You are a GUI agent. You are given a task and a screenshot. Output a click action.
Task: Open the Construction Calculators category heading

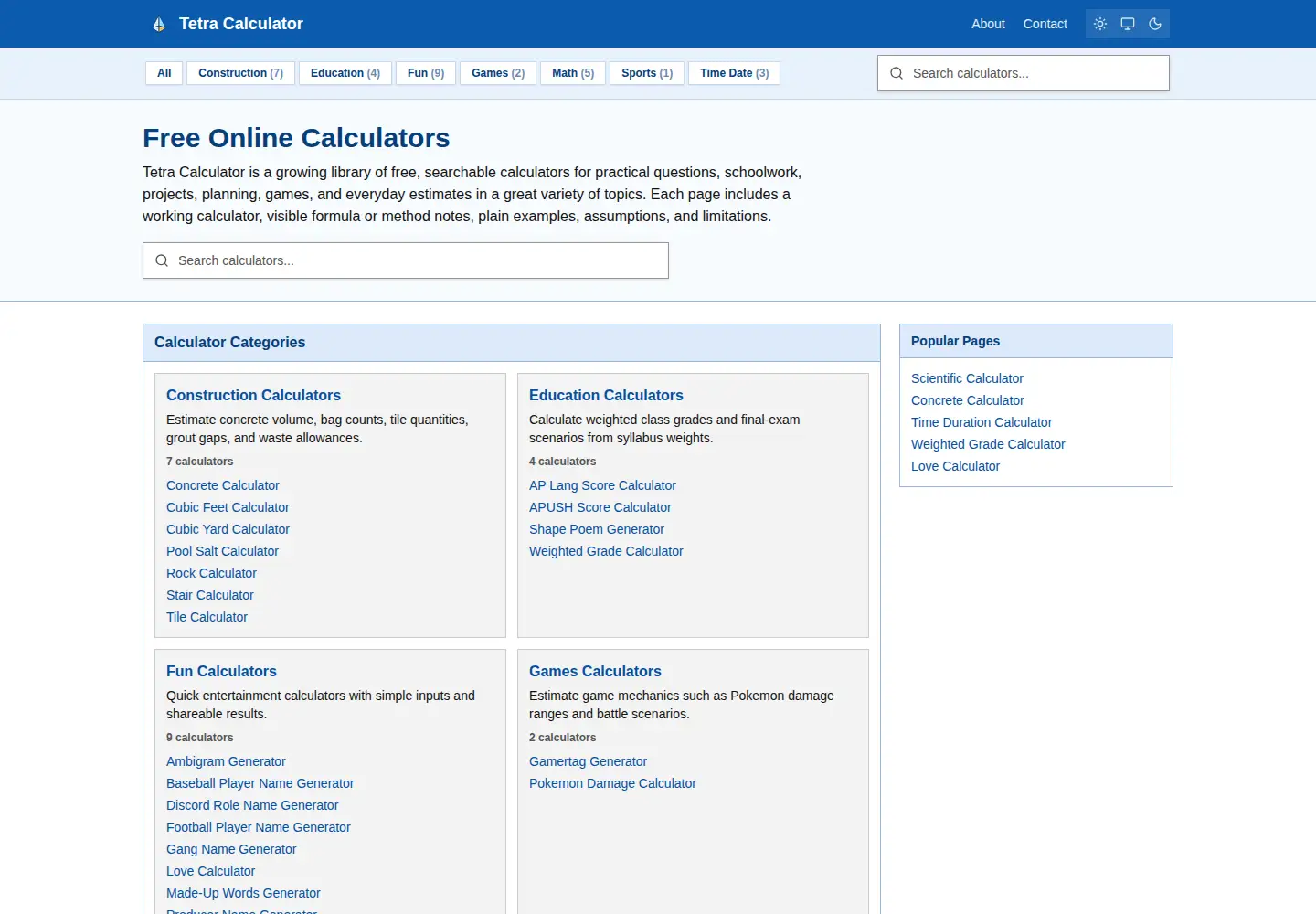[x=253, y=395]
